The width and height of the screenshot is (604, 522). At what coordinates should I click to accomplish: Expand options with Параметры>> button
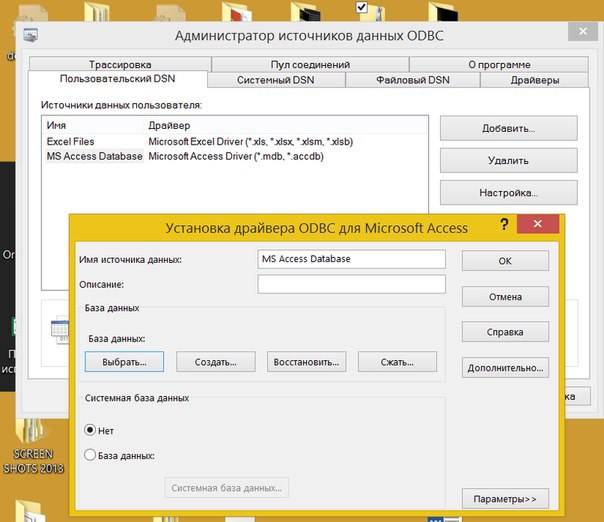[505, 499]
